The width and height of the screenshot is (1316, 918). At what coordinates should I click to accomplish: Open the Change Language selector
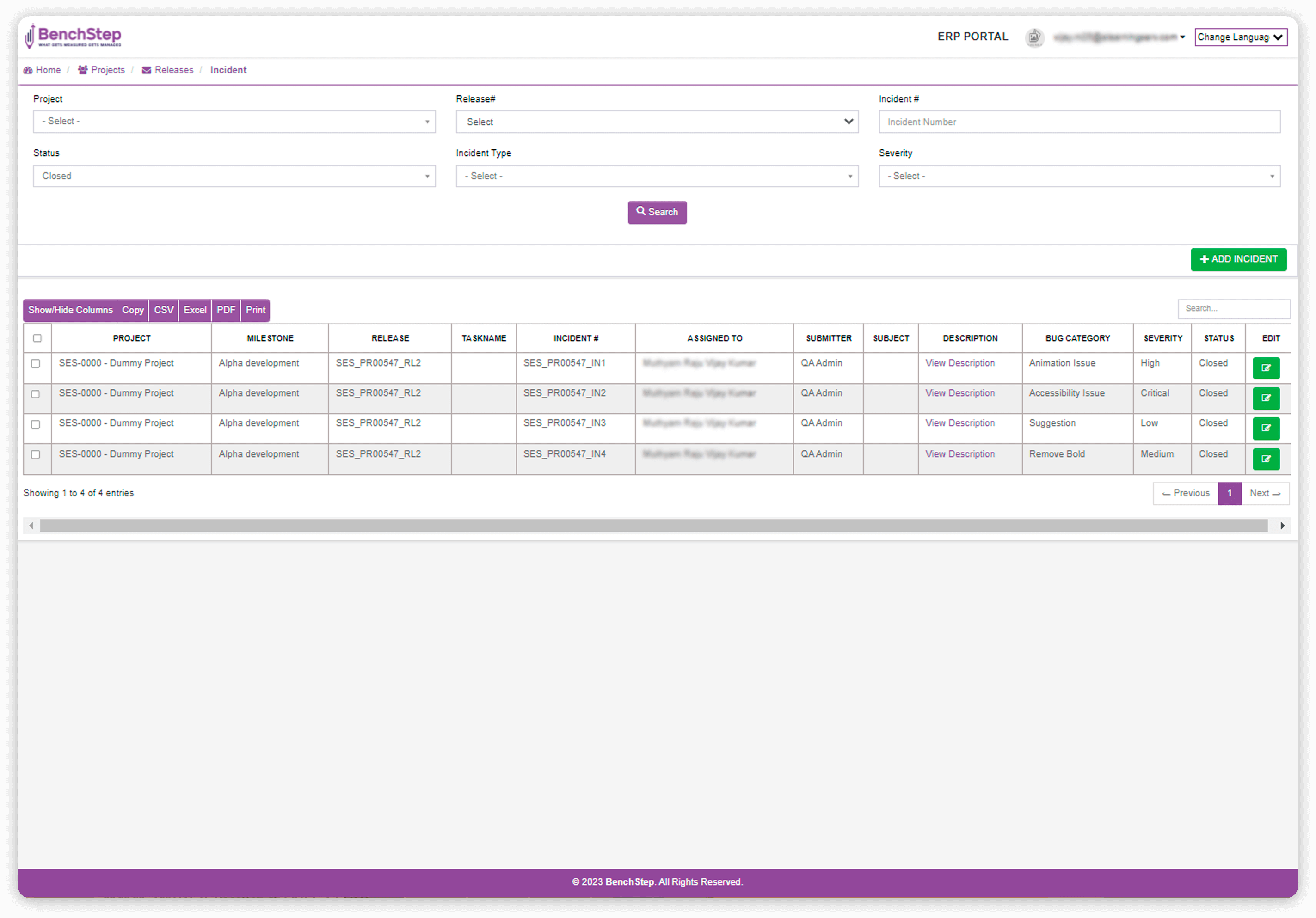1240,37
